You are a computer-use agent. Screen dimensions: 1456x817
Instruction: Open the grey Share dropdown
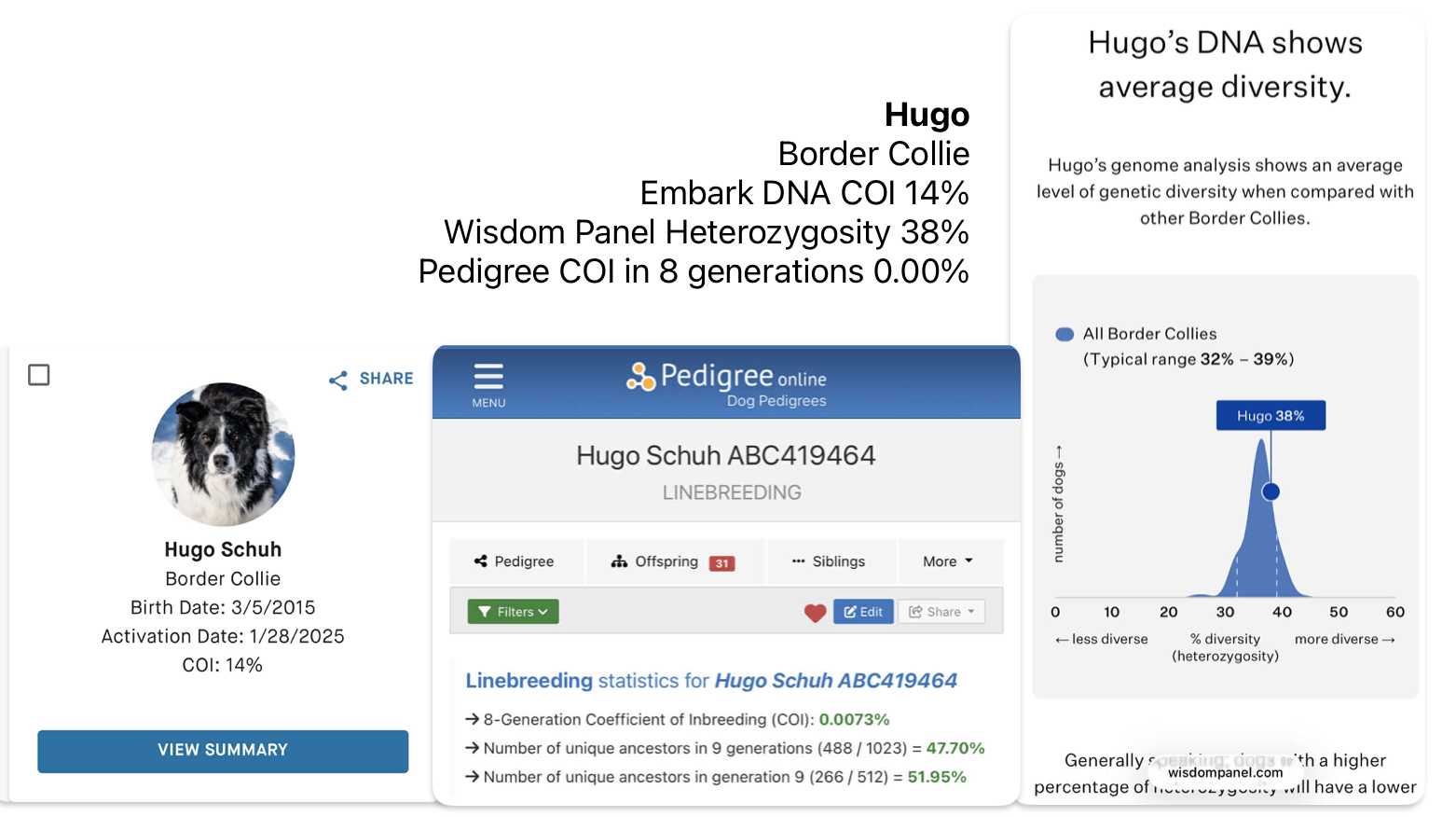pyautogui.click(x=941, y=612)
